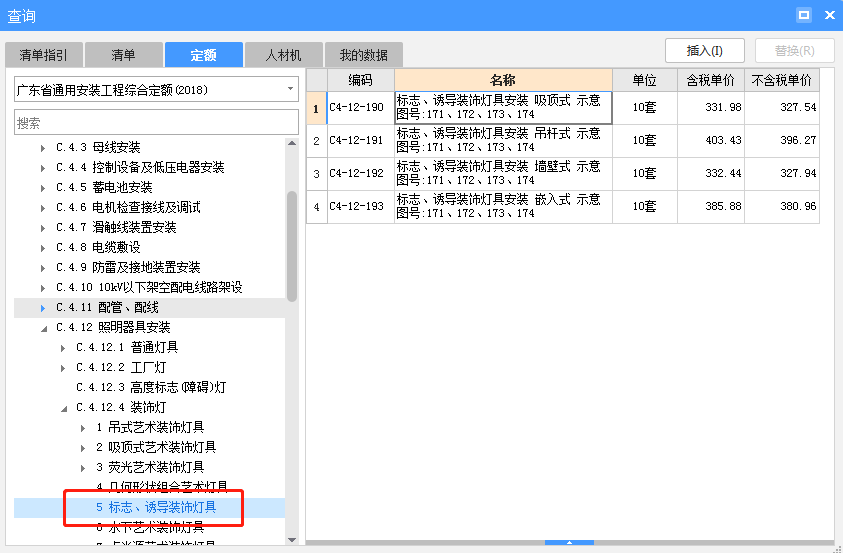This screenshot has height=553, width=843.
Task: Collapse C.4.12 照明器具安装 node
Action: point(44,328)
